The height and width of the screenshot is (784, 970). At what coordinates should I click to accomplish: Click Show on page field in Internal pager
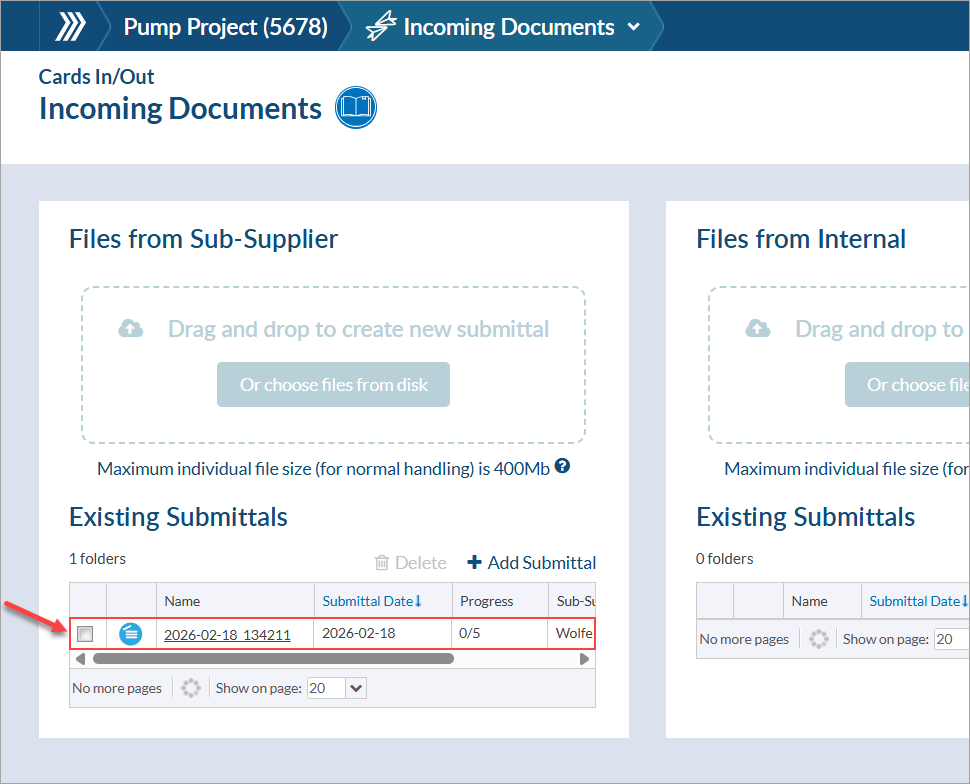coord(951,639)
